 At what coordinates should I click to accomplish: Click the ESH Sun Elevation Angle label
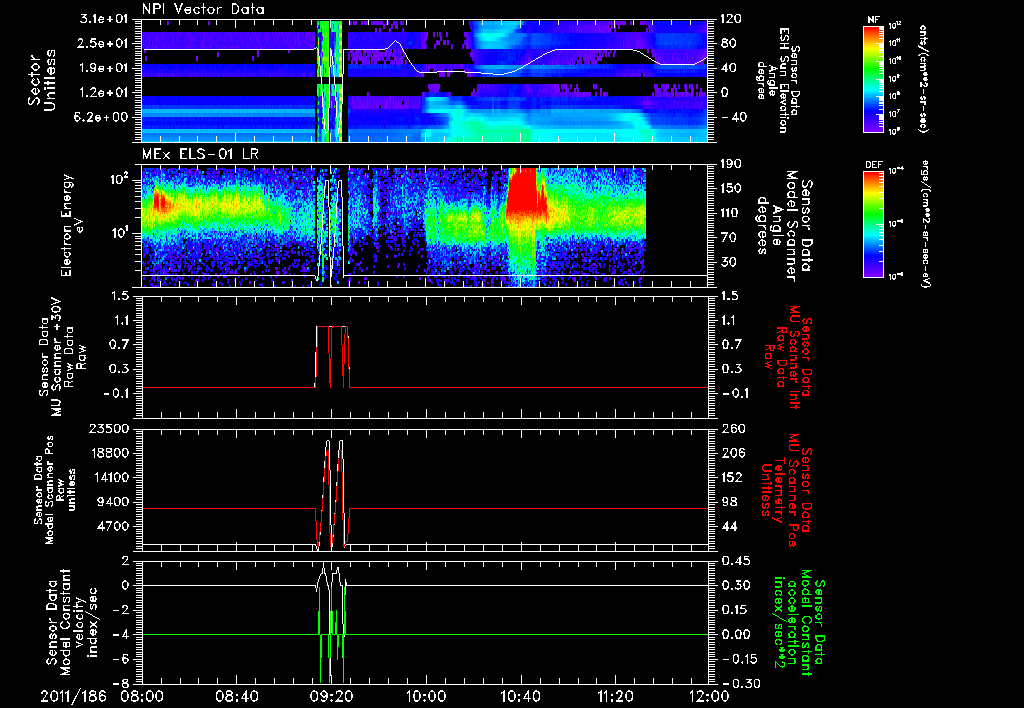tap(777, 80)
